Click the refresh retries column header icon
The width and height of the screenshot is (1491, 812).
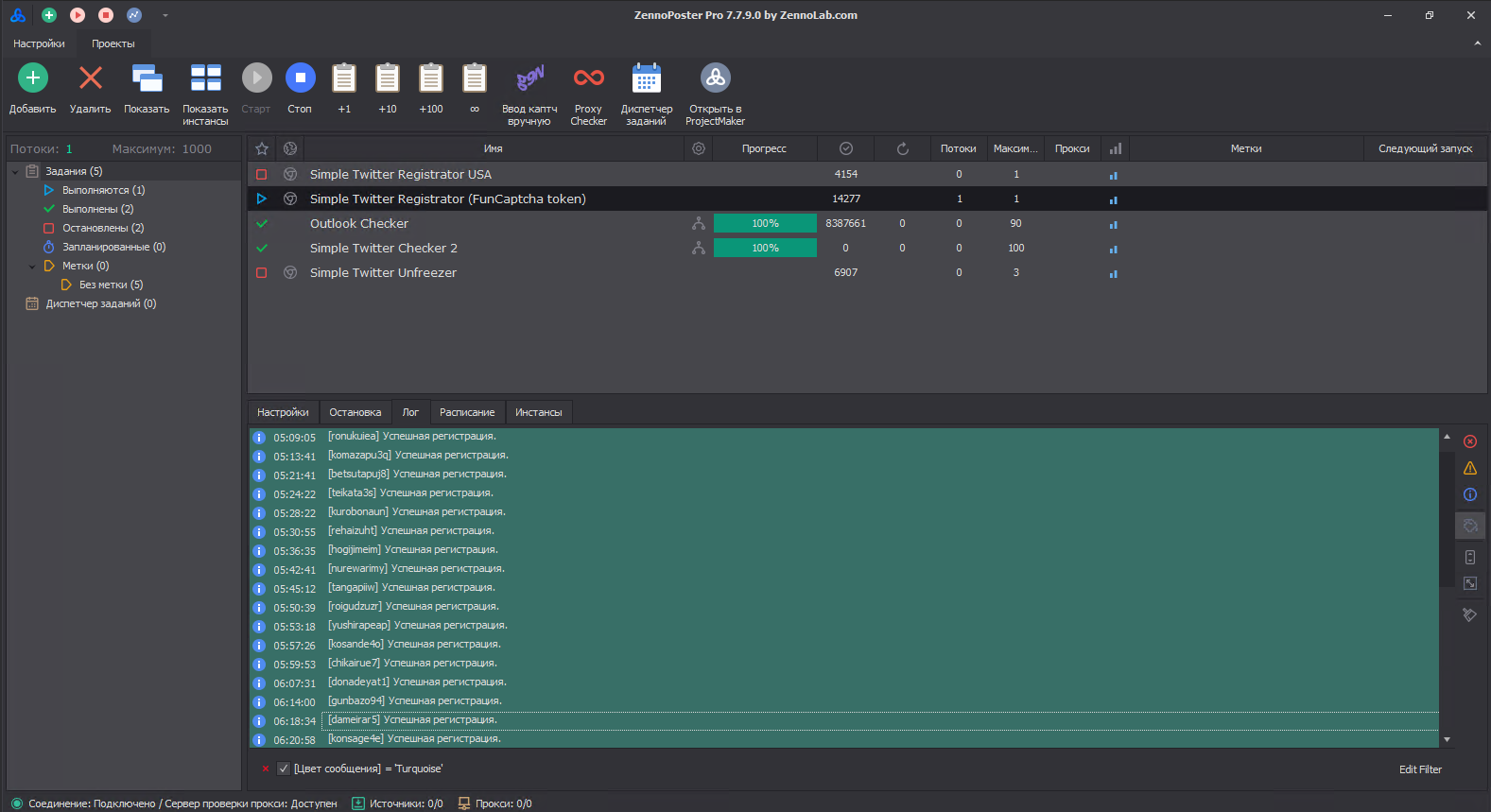click(x=903, y=148)
